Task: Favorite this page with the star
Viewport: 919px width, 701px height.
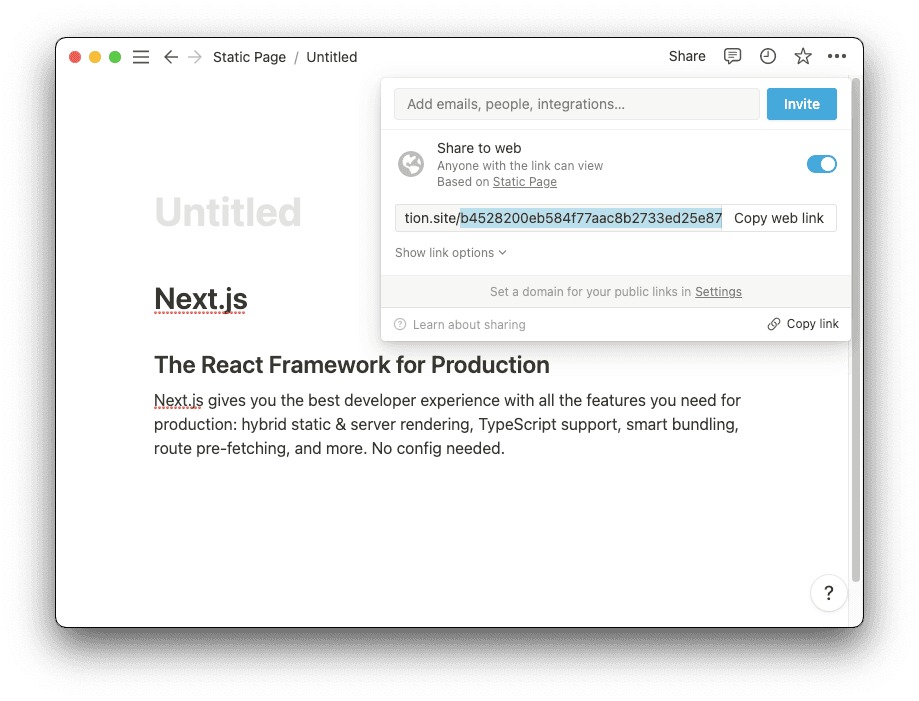Action: (803, 57)
